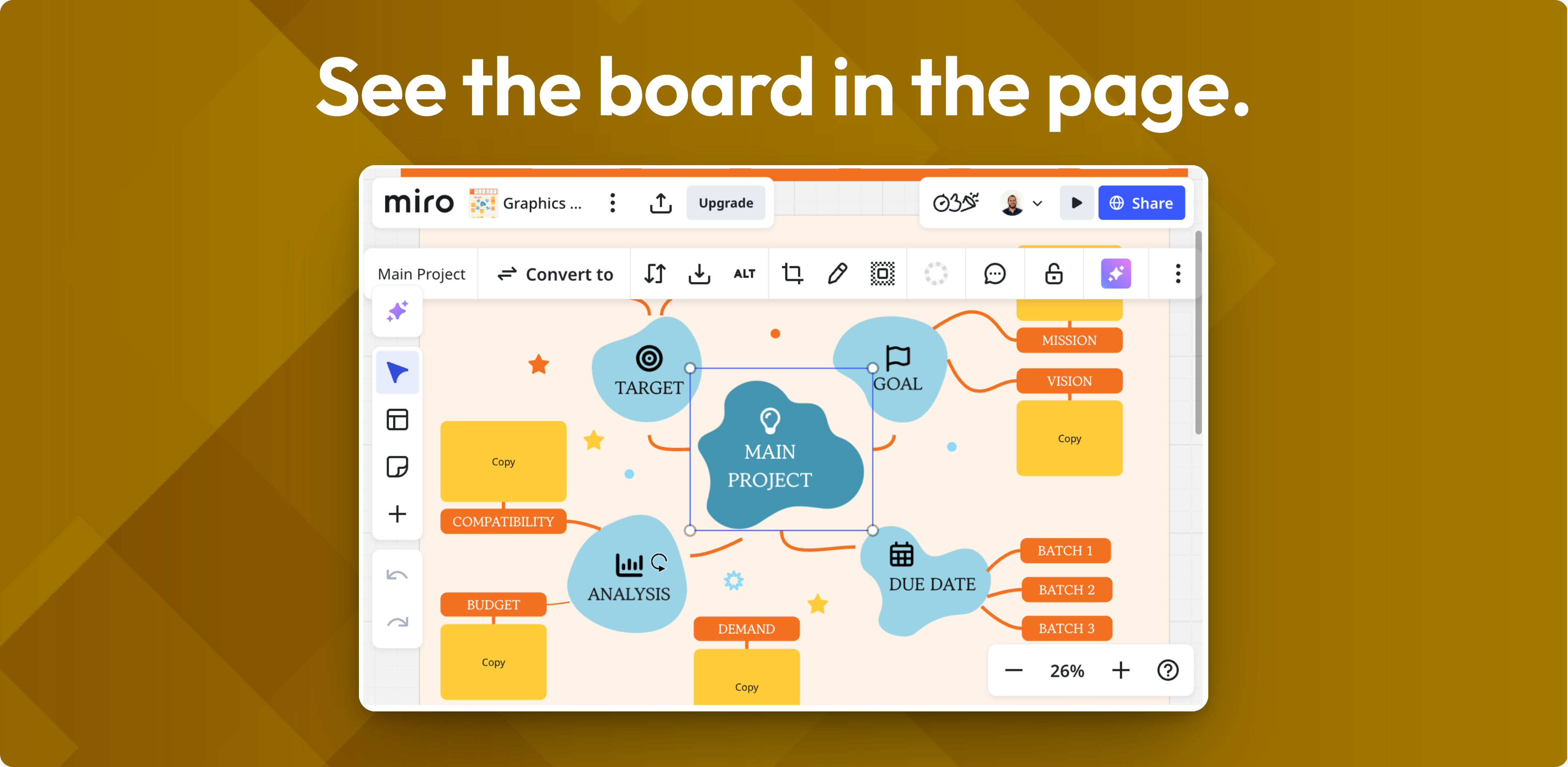
Task: Expand the collaborators dropdown chevron
Action: point(1037,203)
